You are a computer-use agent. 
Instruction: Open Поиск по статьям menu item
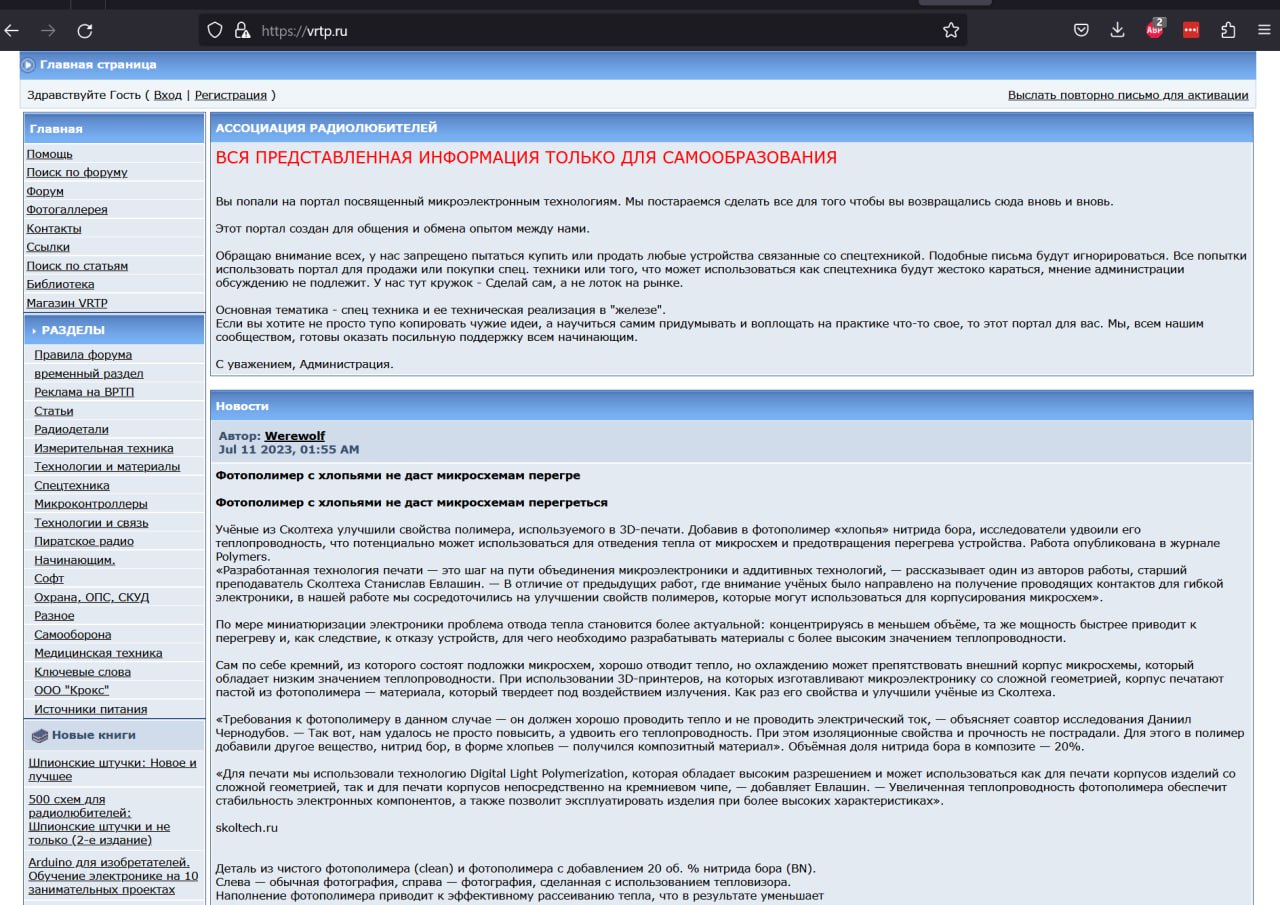[x=77, y=266]
